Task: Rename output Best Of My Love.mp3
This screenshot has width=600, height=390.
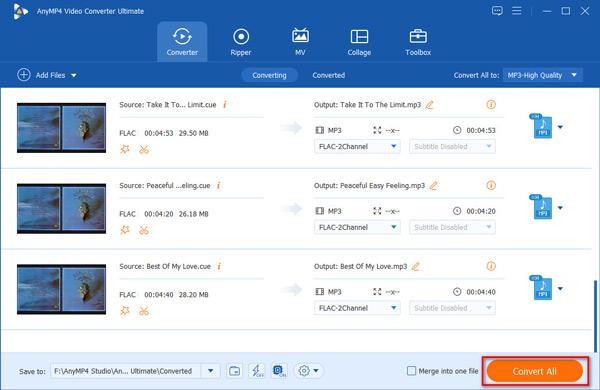Action: pyautogui.click(x=416, y=266)
